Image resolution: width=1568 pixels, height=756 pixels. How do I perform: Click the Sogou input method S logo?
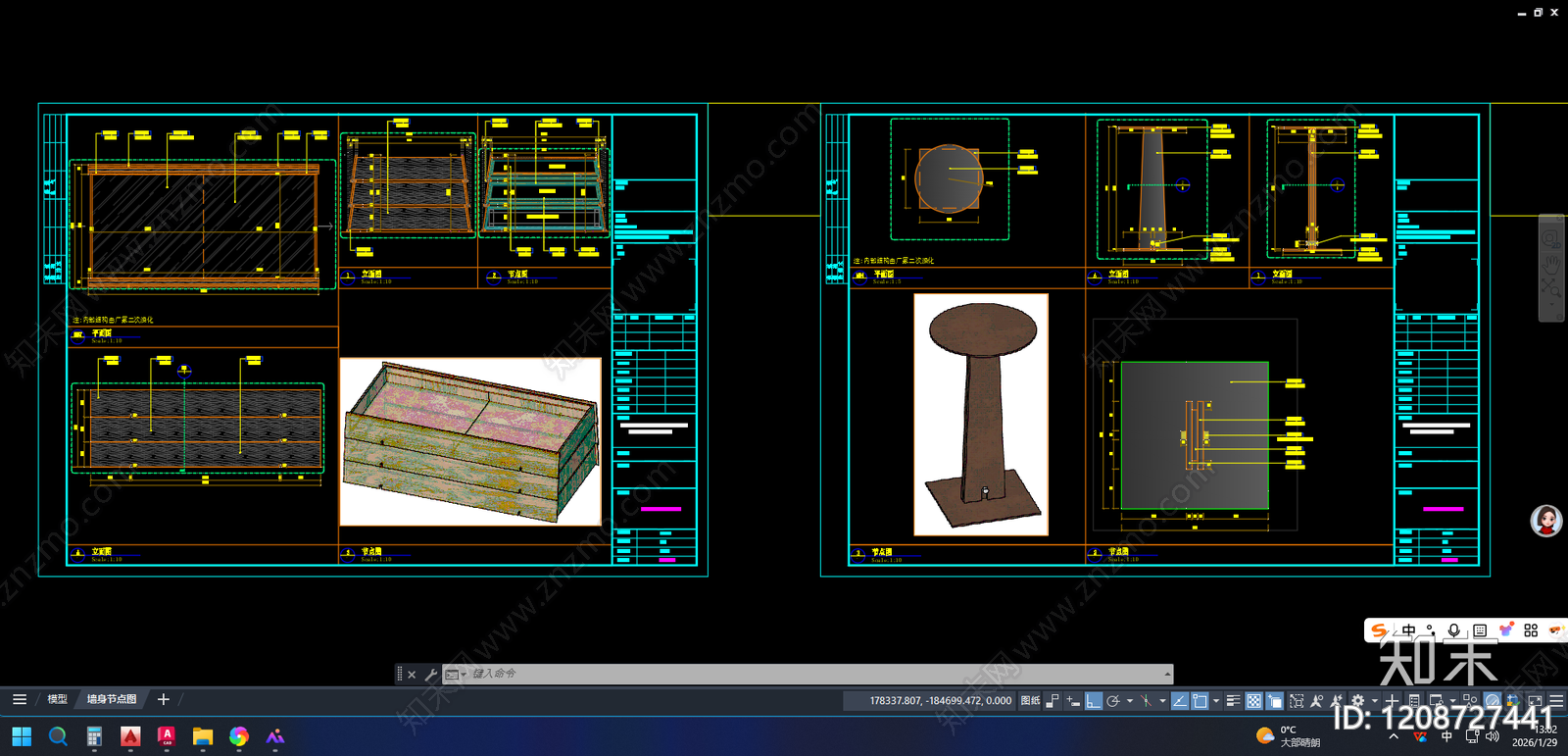(1379, 630)
